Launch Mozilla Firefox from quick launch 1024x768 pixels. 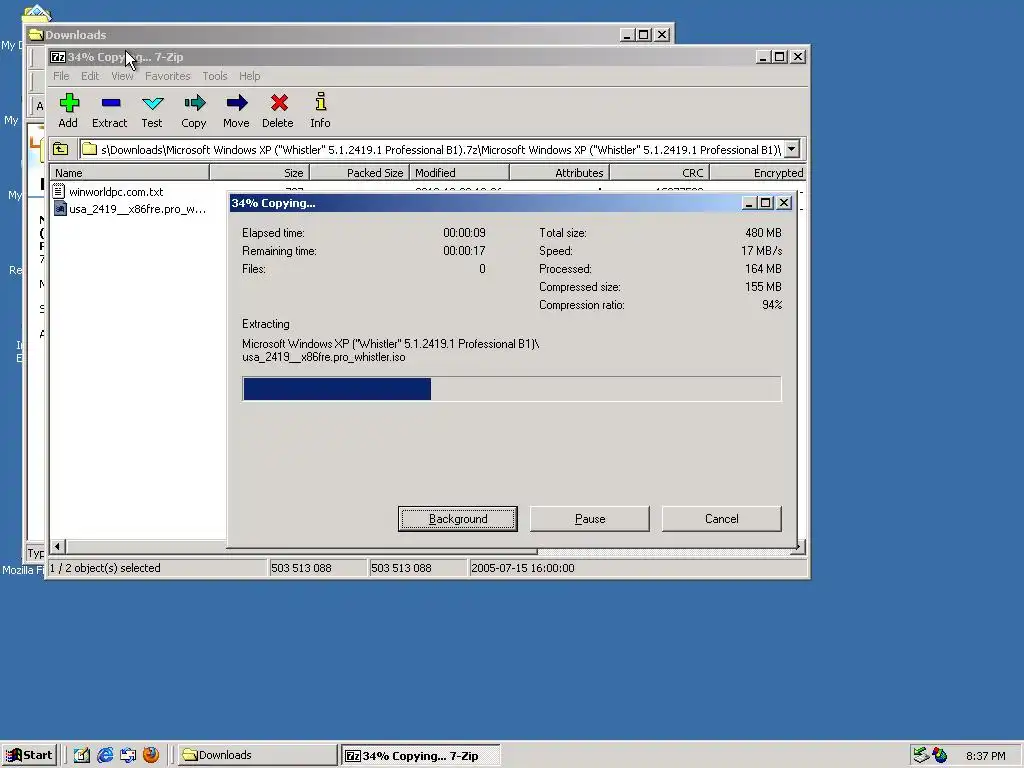click(151, 755)
